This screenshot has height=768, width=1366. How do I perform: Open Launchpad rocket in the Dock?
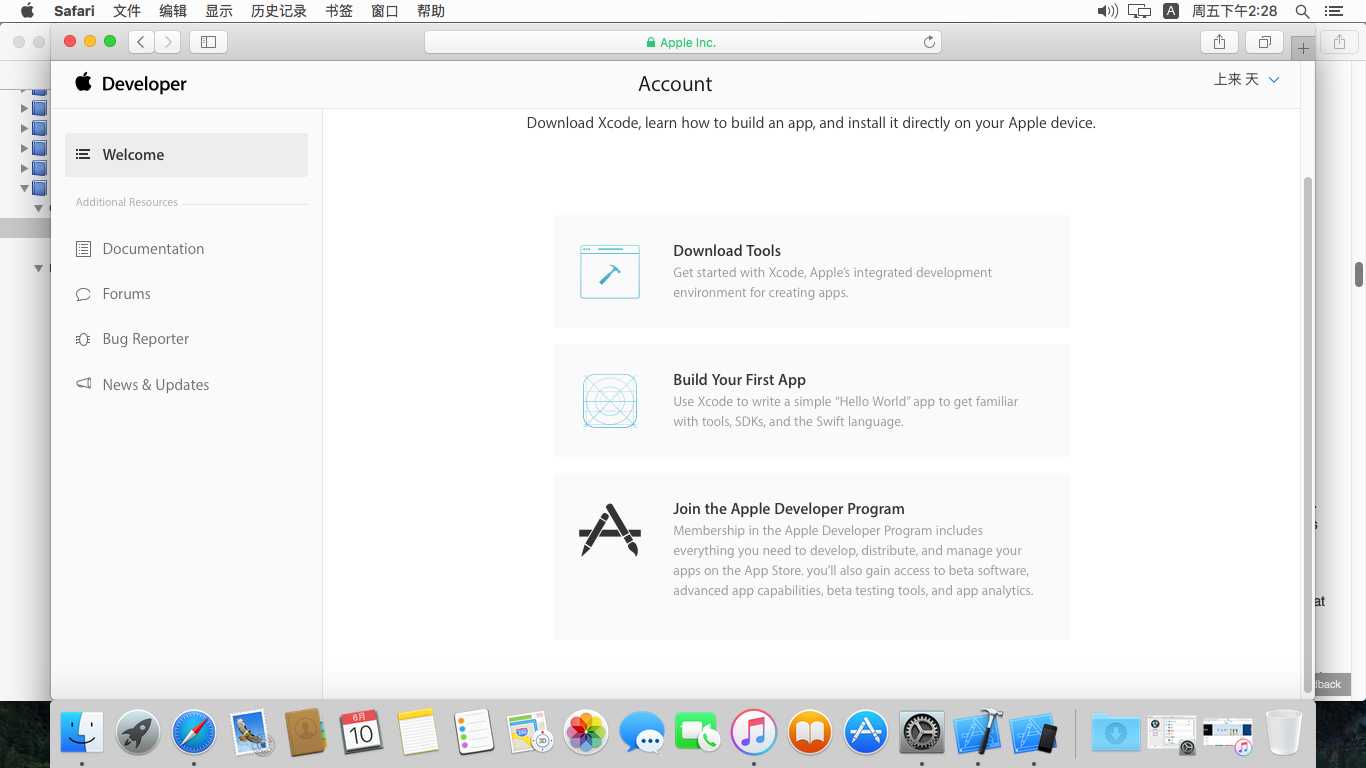(x=138, y=733)
